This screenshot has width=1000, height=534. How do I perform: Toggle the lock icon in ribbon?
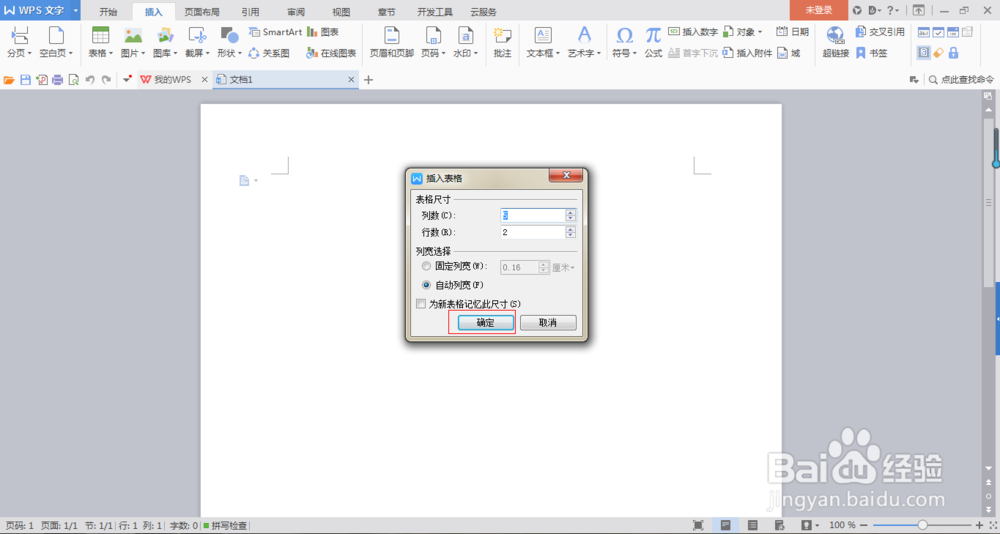pos(953,54)
